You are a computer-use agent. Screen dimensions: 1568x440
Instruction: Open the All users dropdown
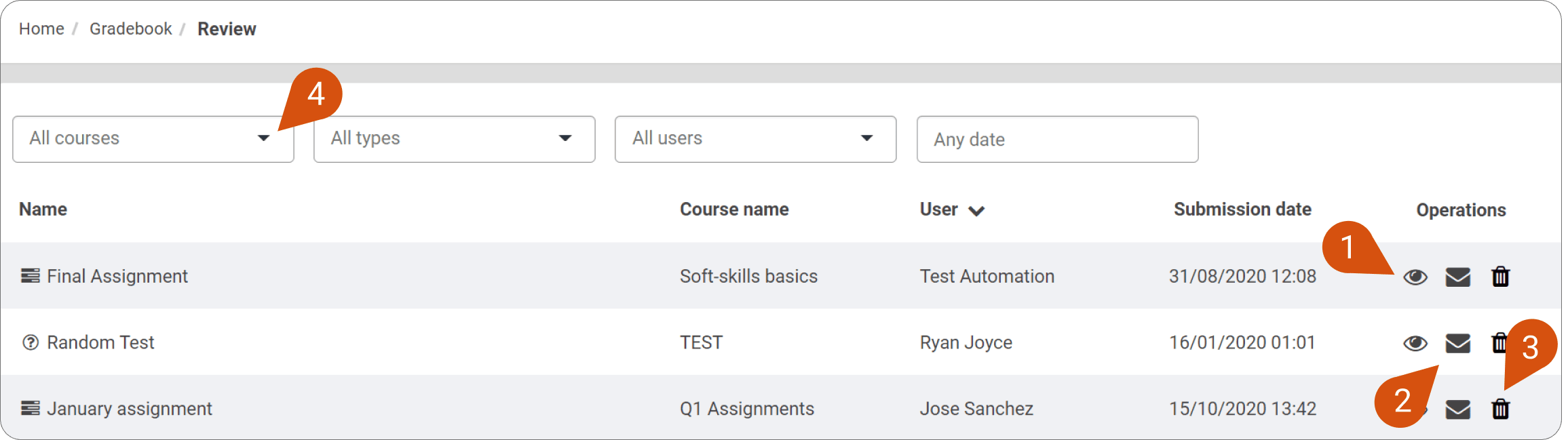(756, 139)
